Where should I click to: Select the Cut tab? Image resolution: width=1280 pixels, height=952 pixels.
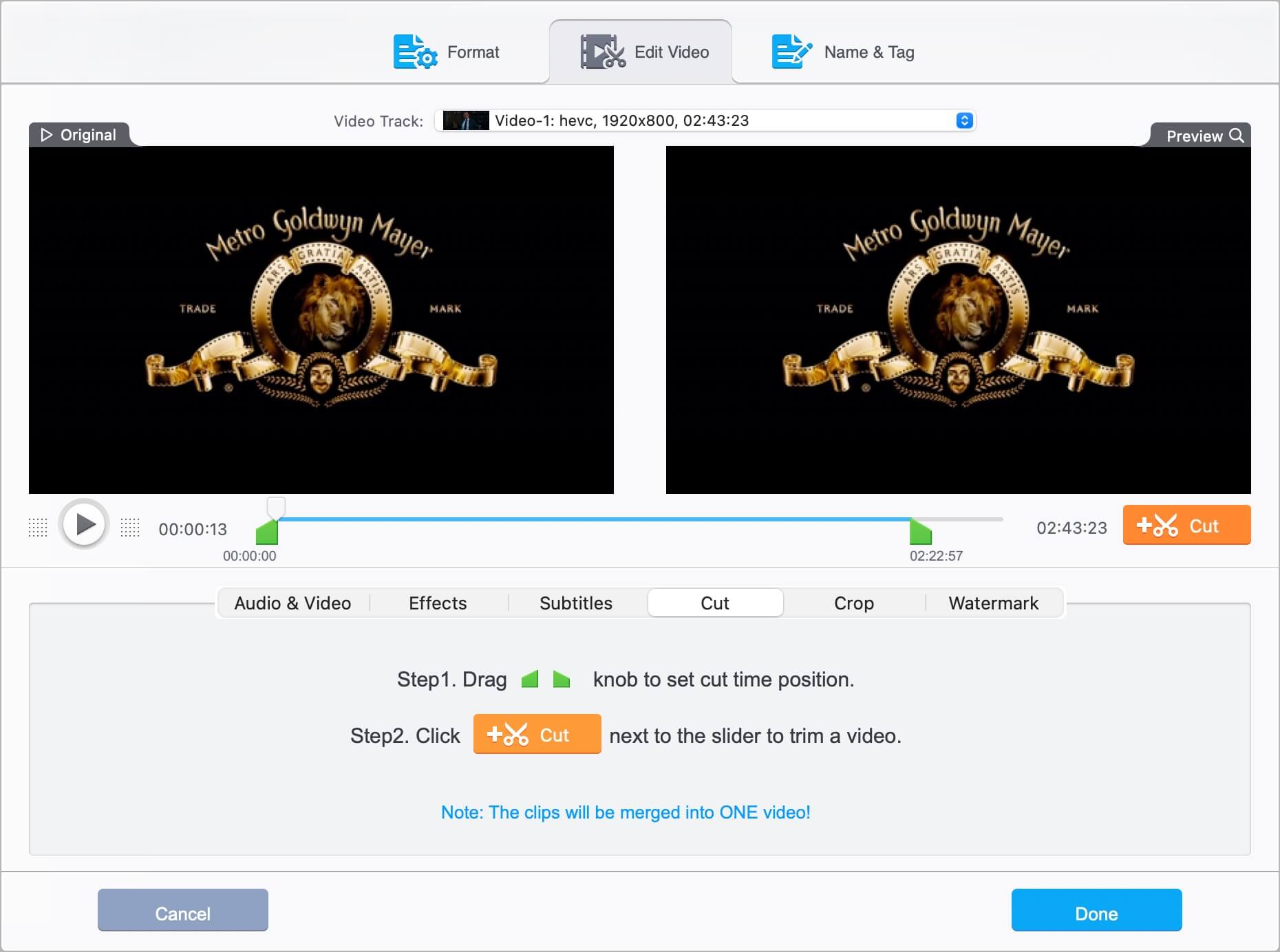[x=715, y=603]
